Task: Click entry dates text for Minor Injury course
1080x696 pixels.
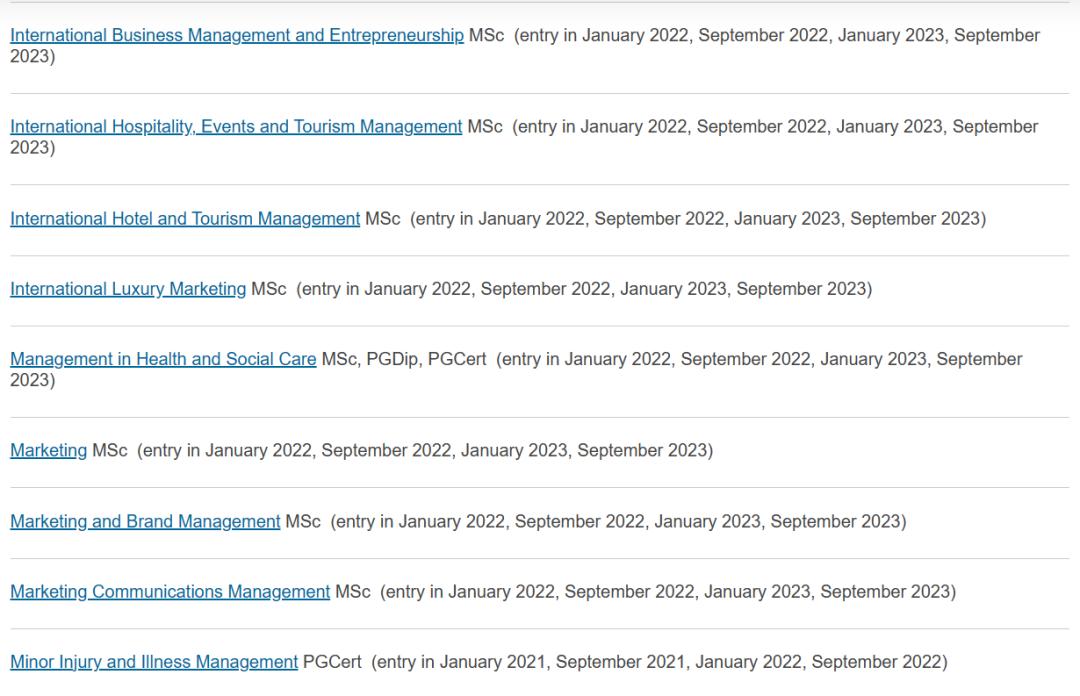Action: coord(659,662)
